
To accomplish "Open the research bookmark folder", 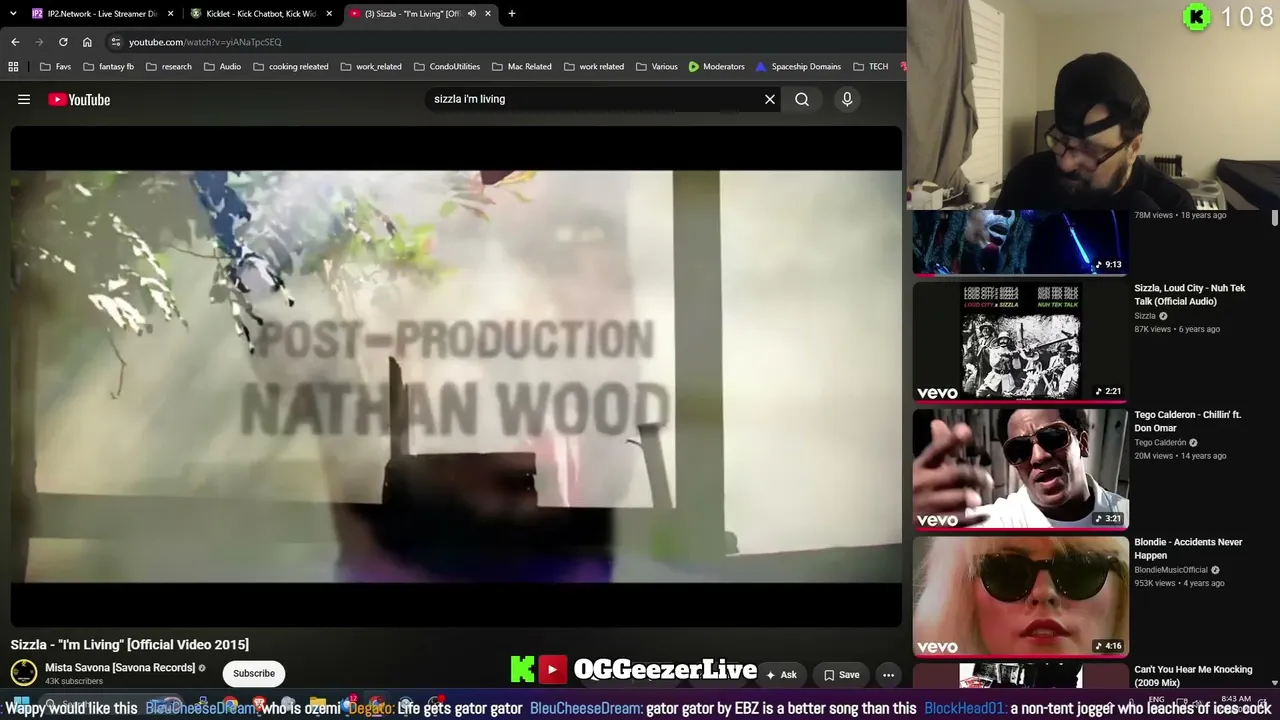I will coord(168,66).
